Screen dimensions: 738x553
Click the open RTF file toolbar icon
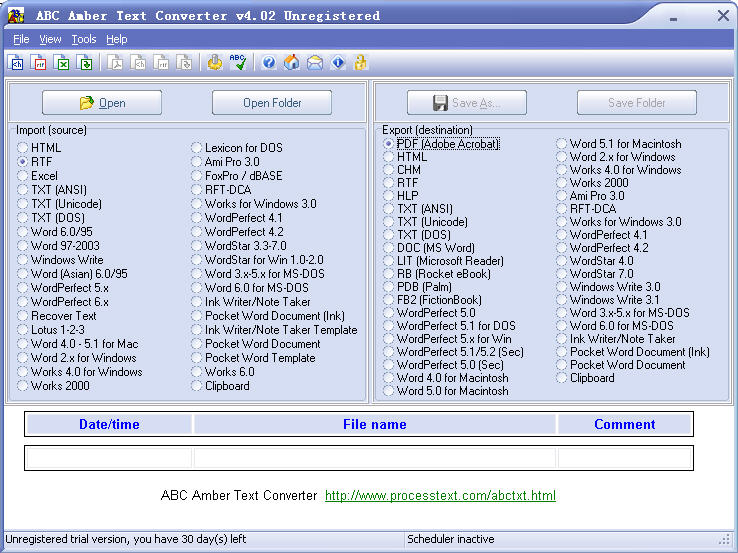[40, 62]
